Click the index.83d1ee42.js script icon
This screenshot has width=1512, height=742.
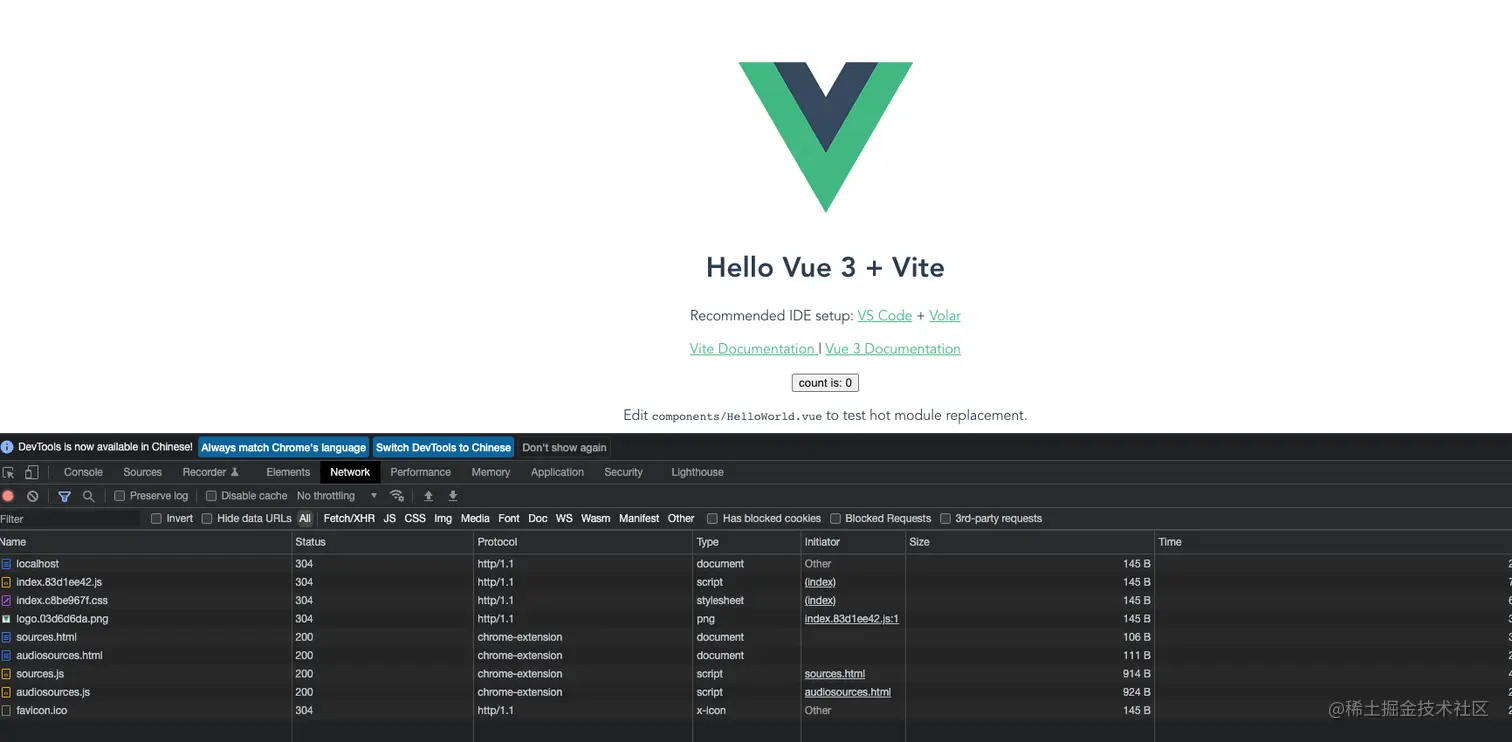click(x=6, y=582)
